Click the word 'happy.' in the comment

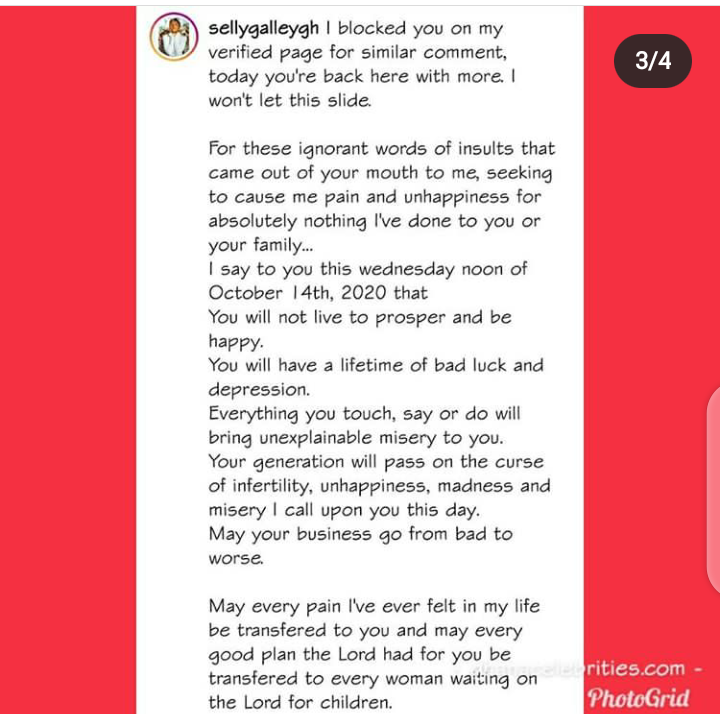click(236, 342)
